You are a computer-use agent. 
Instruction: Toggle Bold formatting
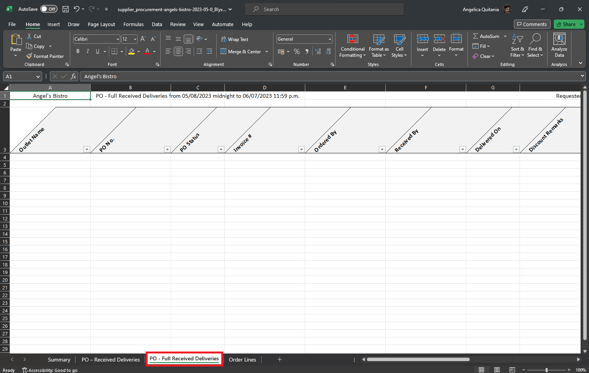[x=78, y=51]
